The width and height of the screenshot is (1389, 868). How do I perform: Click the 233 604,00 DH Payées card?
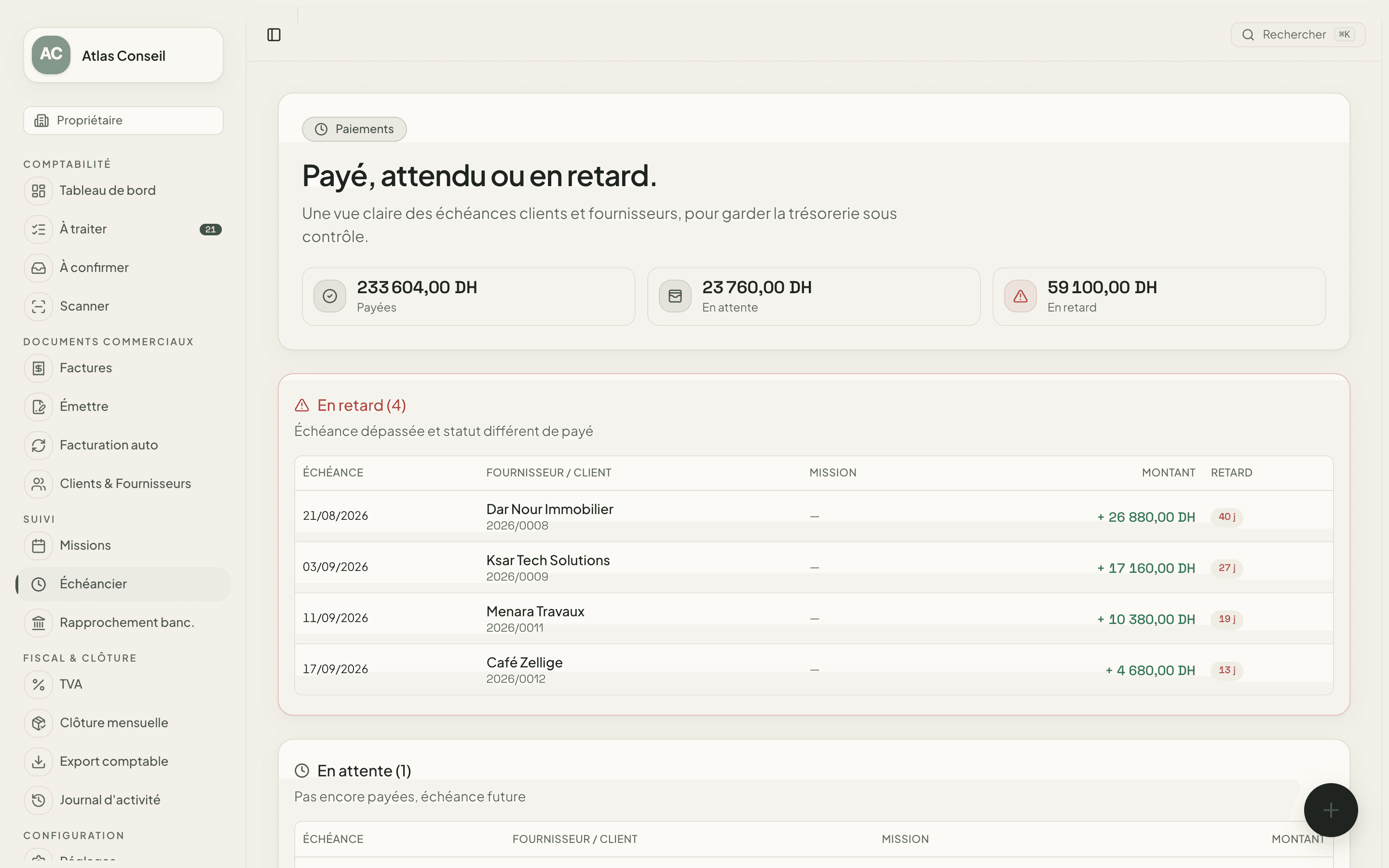[x=468, y=297]
